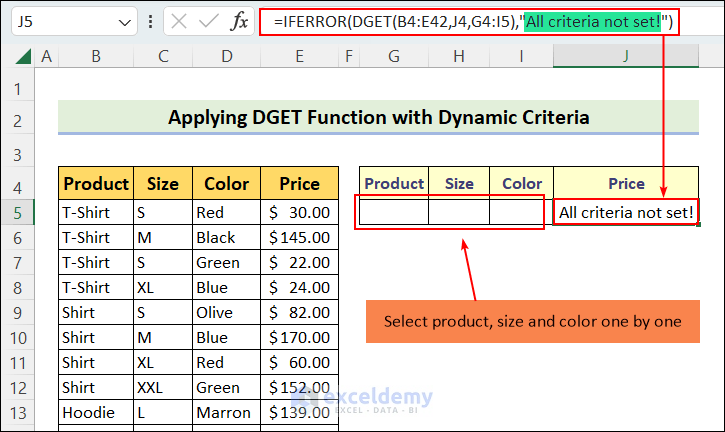
Task: Select column B header
Action: pos(96,56)
